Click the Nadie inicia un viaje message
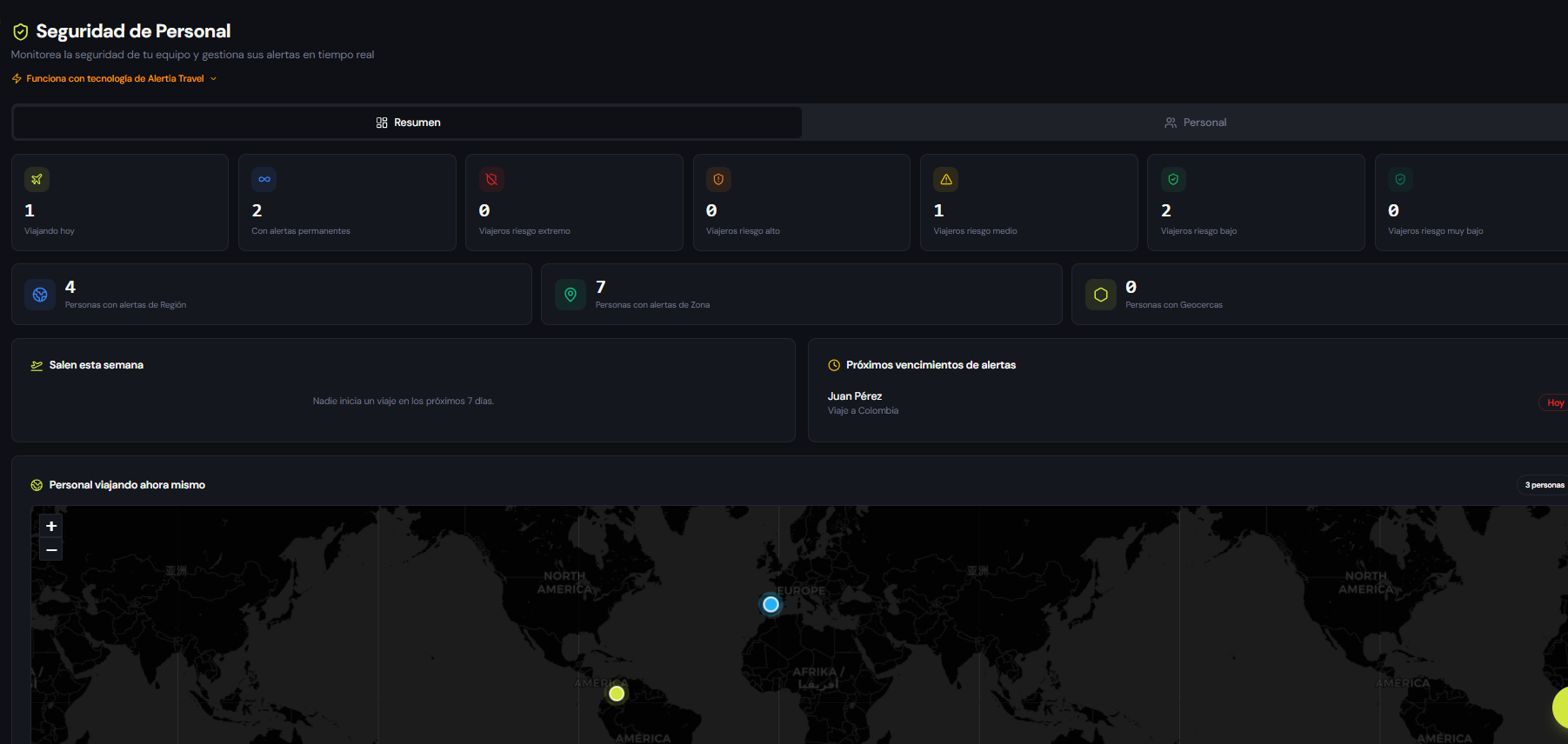The image size is (1568, 744). pos(404,402)
